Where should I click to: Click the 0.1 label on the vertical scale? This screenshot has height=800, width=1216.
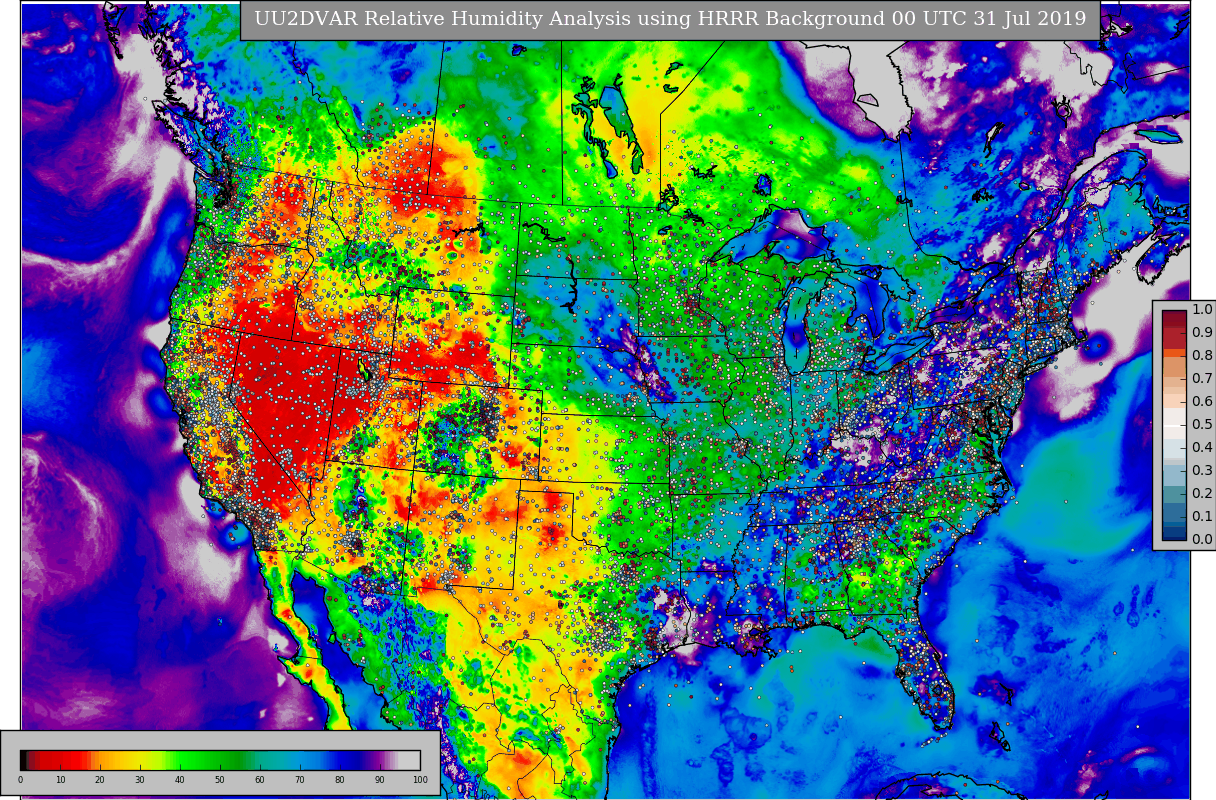click(1202, 516)
